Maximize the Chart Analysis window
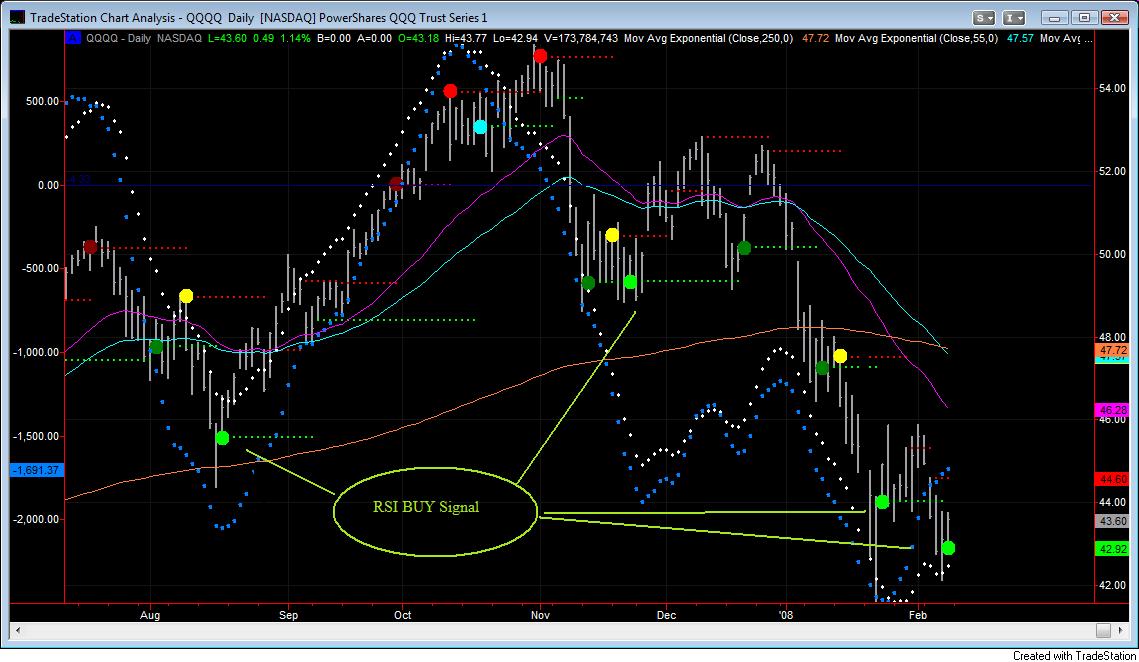 (1085, 17)
